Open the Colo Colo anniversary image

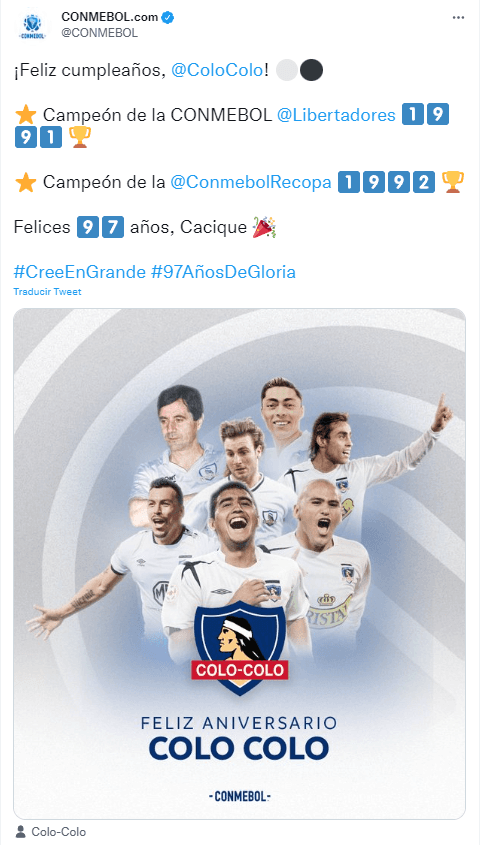click(240, 564)
